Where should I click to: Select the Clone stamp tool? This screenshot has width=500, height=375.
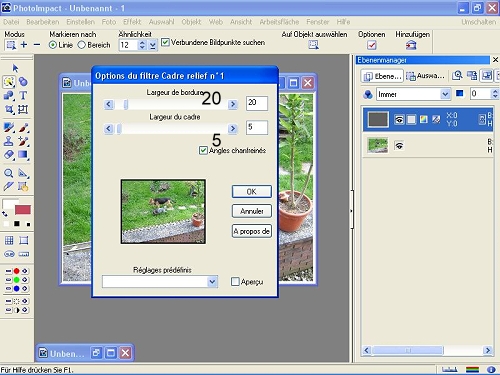9,141
